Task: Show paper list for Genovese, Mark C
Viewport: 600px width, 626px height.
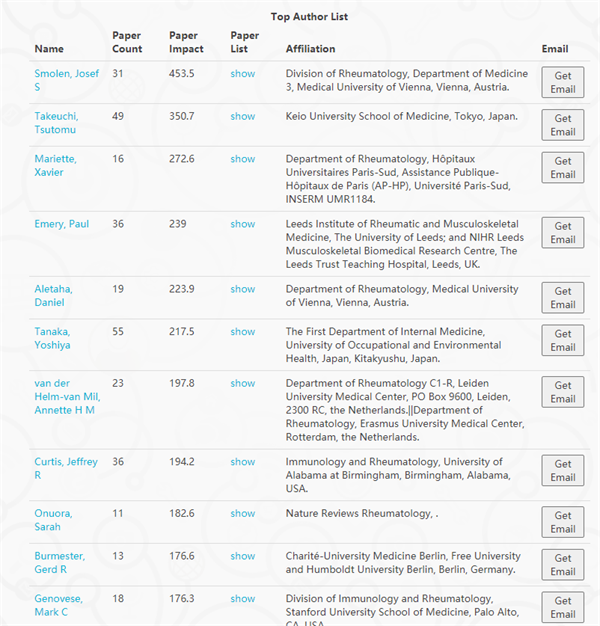Action: click(243, 599)
